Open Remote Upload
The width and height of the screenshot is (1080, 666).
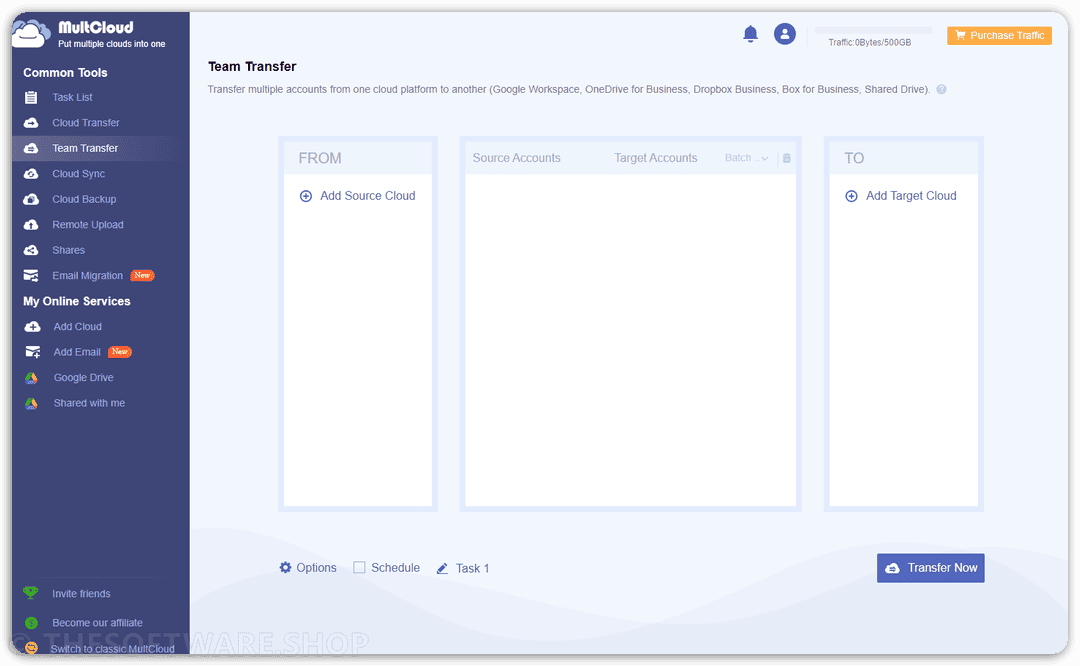coord(87,225)
